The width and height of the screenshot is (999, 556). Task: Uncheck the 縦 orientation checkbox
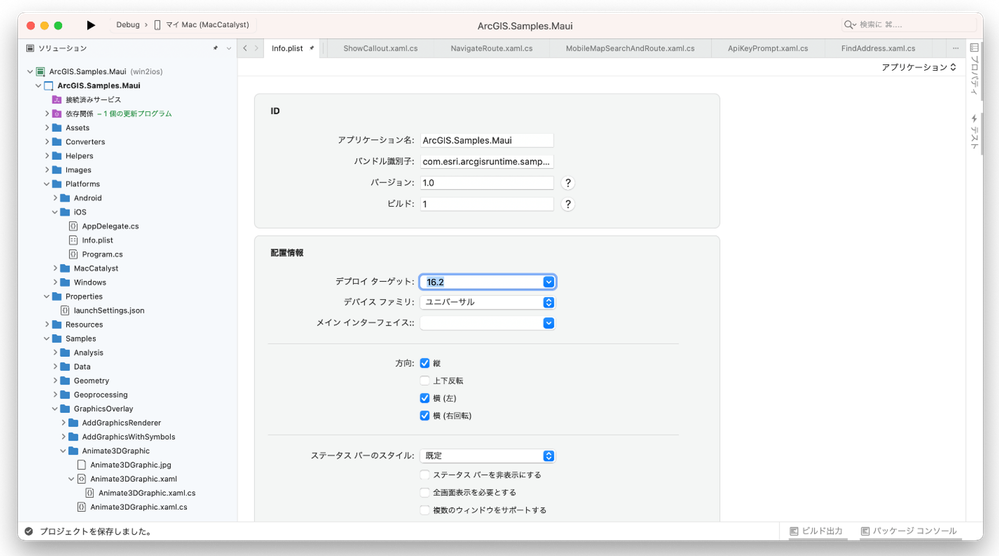click(x=425, y=363)
